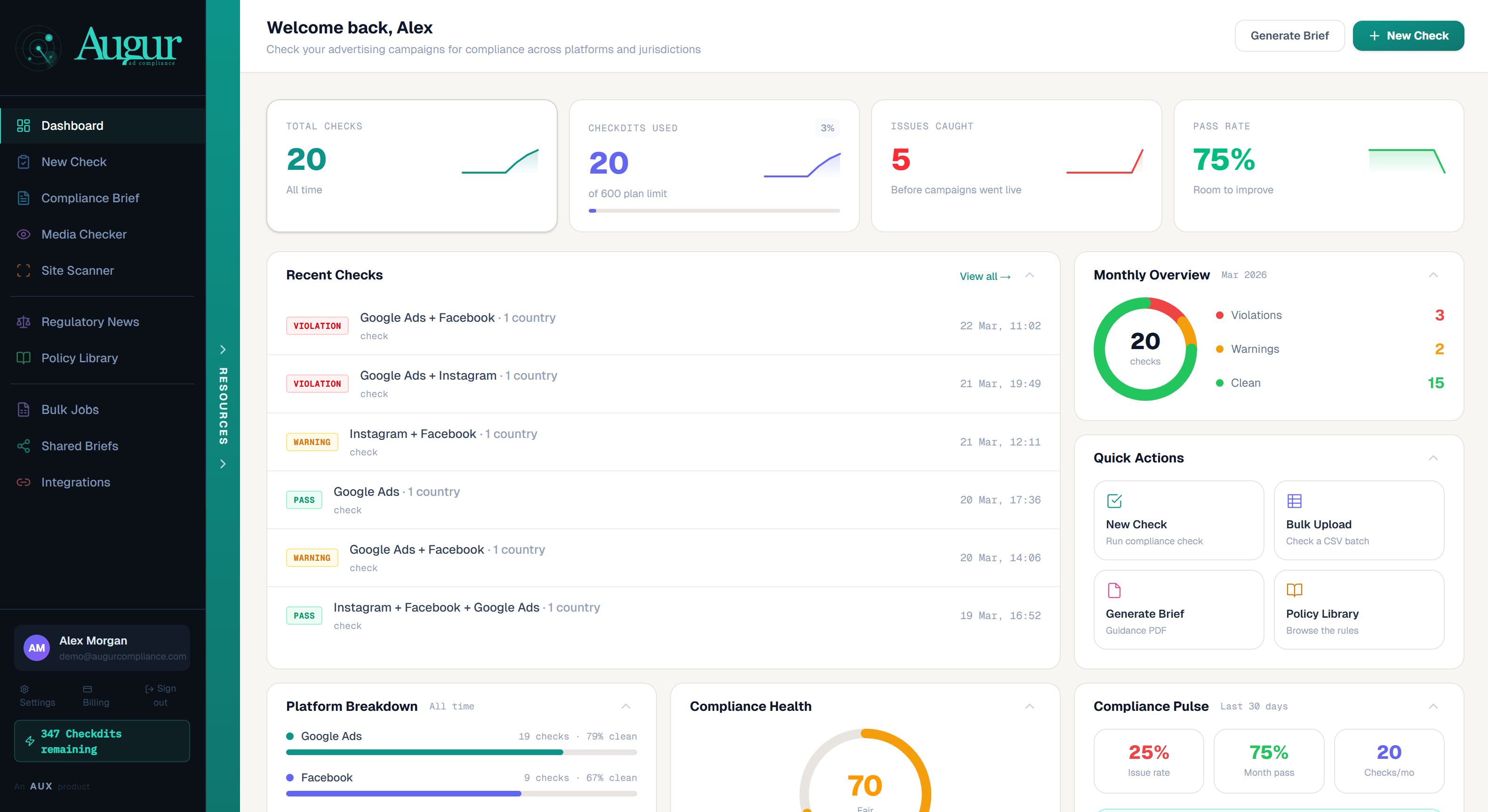Collapse the Recent Checks panel
Image resolution: width=1488 pixels, height=812 pixels.
1029,275
